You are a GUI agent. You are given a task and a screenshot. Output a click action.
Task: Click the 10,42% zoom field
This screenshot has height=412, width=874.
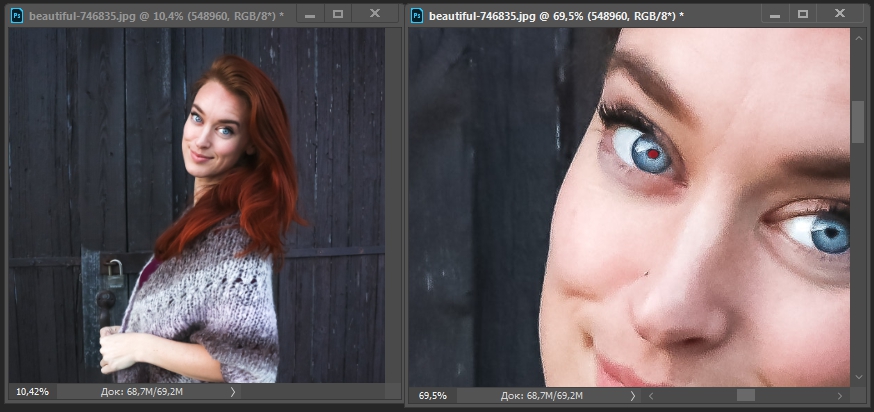click(32, 392)
